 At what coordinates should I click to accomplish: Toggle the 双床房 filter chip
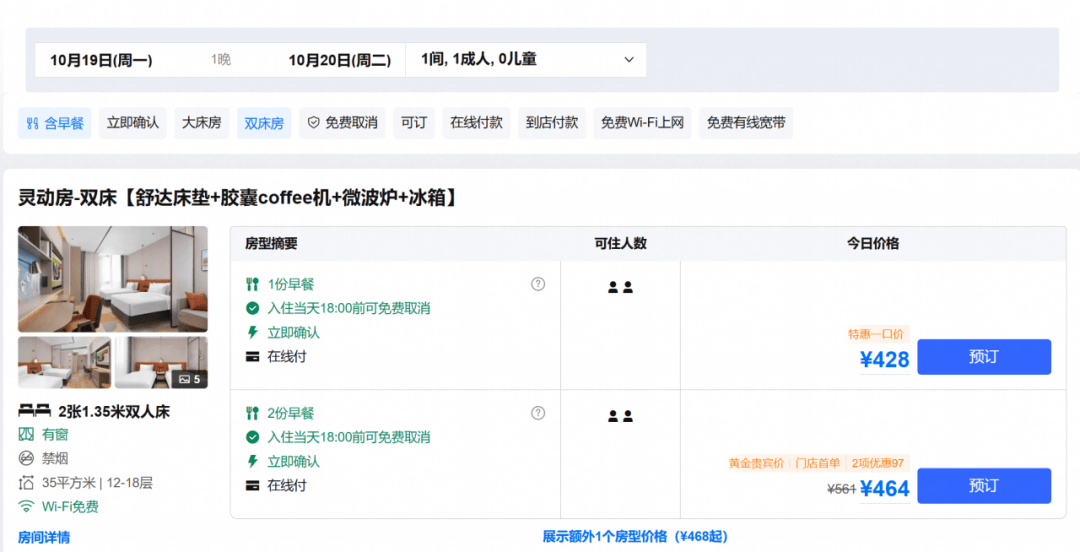(x=264, y=123)
